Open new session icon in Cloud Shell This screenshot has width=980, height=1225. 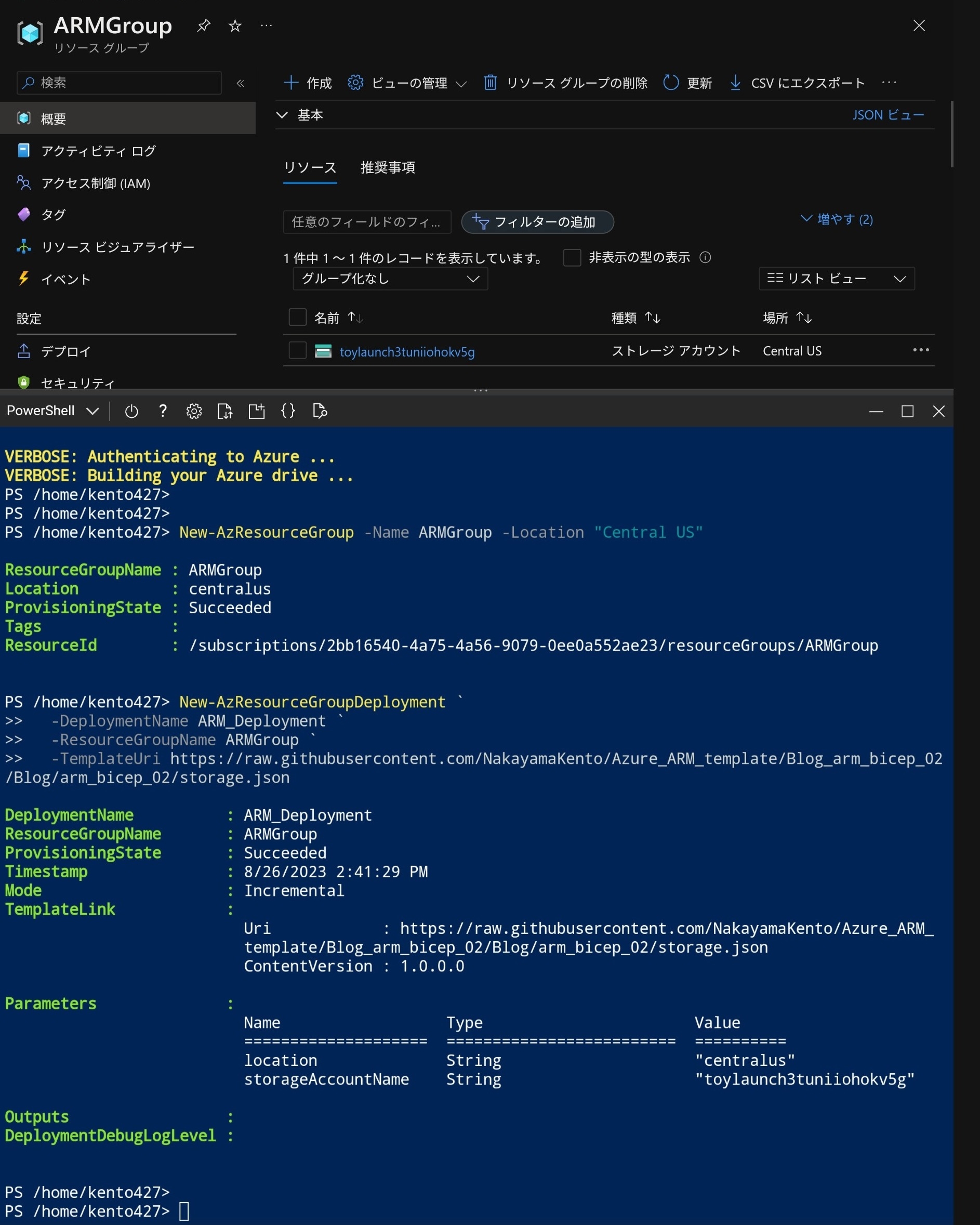[x=257, y=411]
